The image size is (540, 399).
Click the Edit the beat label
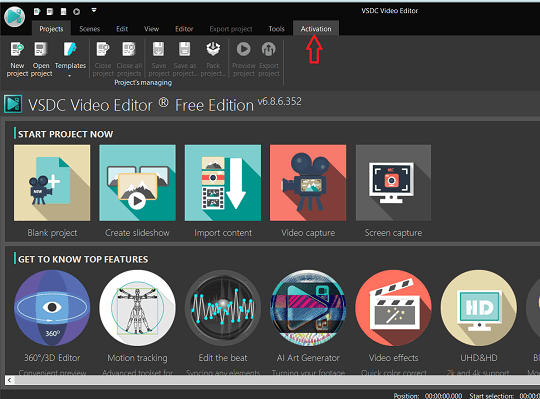click(x=223, y=358)
